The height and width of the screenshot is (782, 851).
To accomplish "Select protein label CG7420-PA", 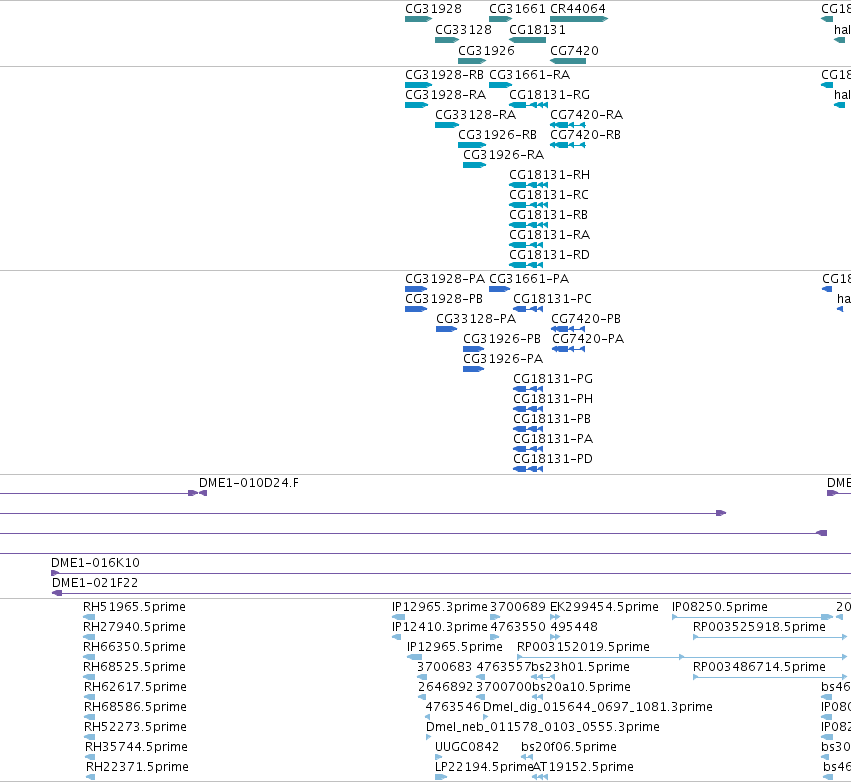I will click(x=588, y=339).
